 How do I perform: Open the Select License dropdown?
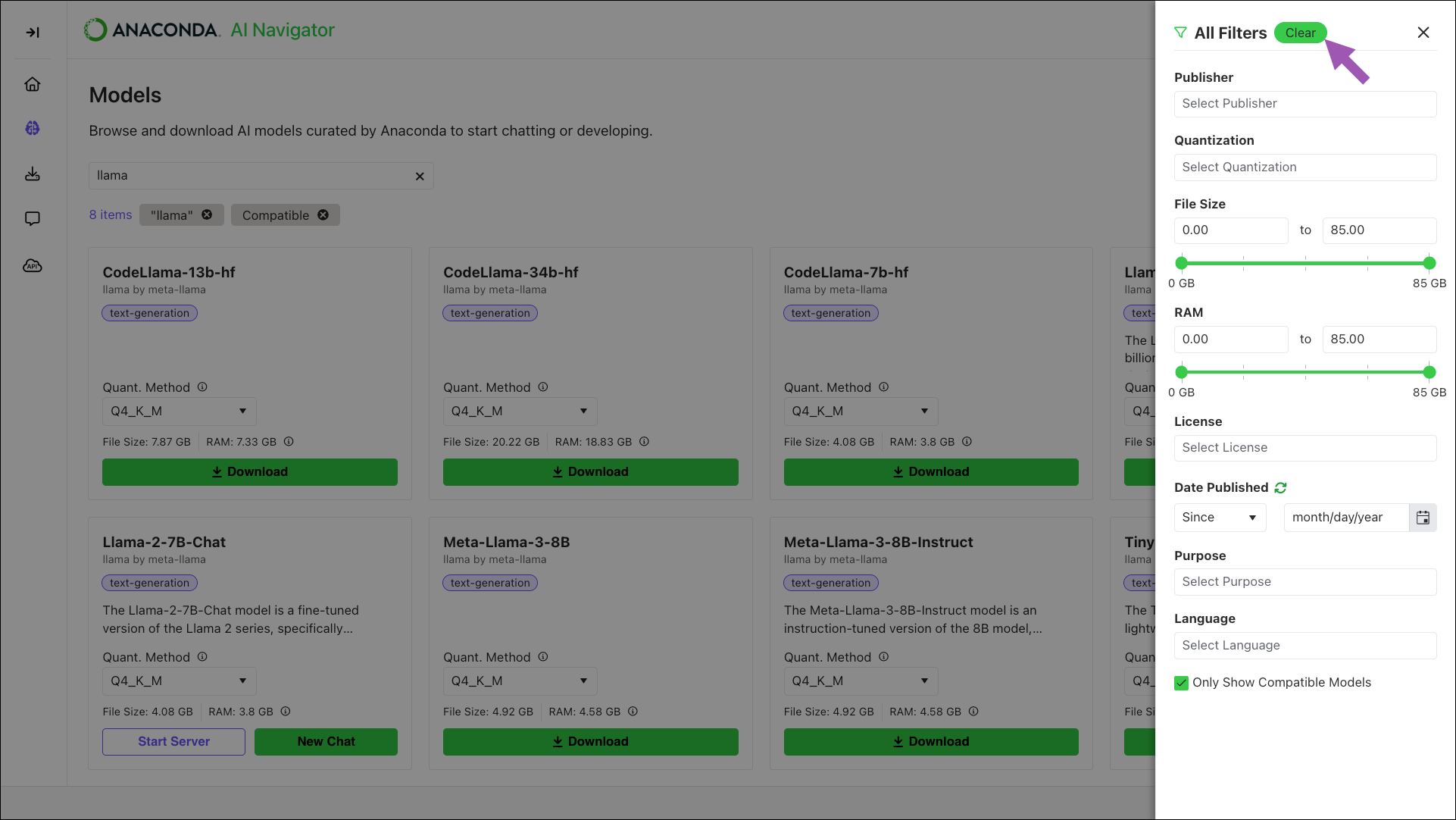tap(1305, 448)
